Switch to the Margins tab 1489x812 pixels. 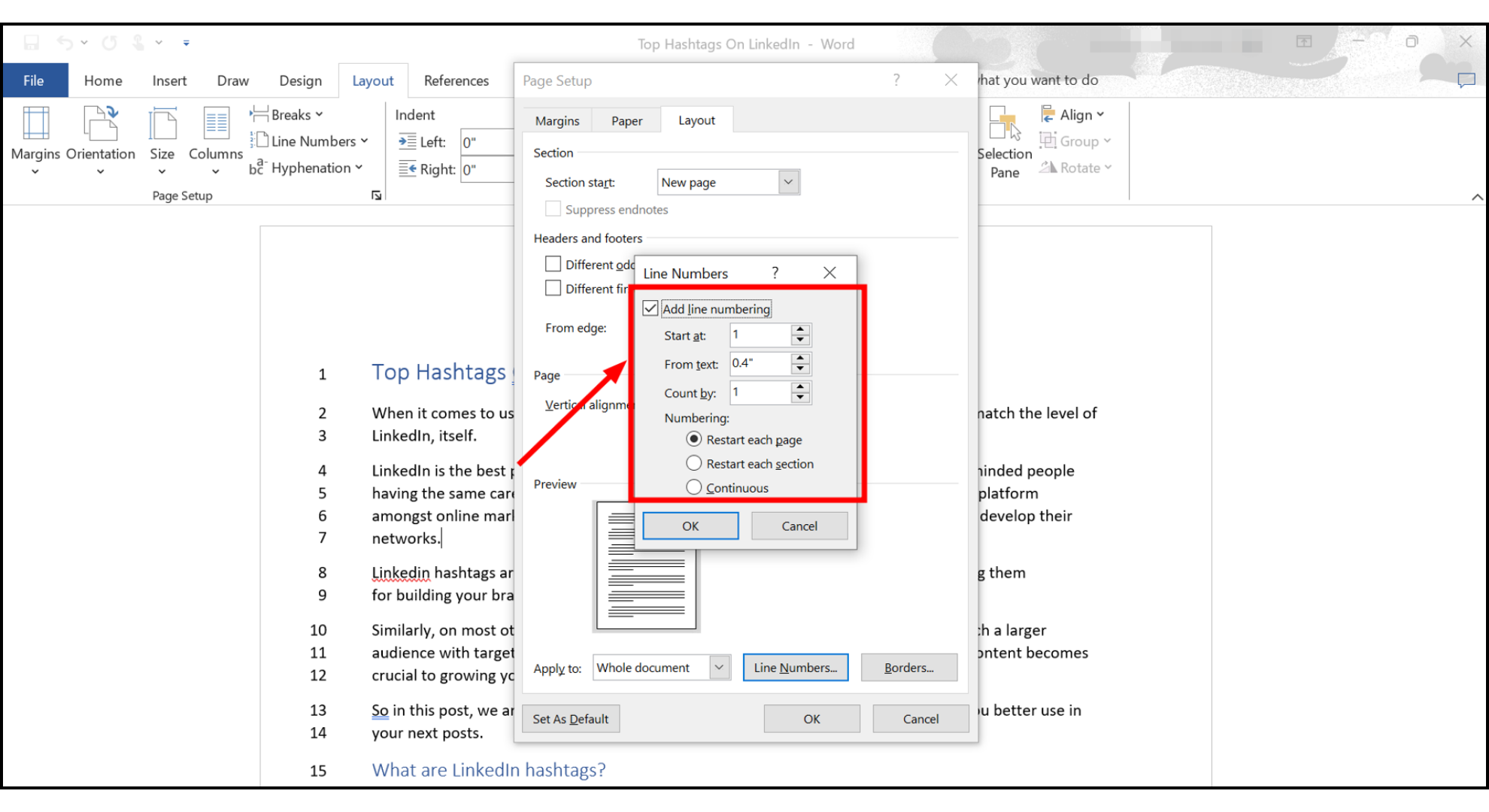(557, 121)
